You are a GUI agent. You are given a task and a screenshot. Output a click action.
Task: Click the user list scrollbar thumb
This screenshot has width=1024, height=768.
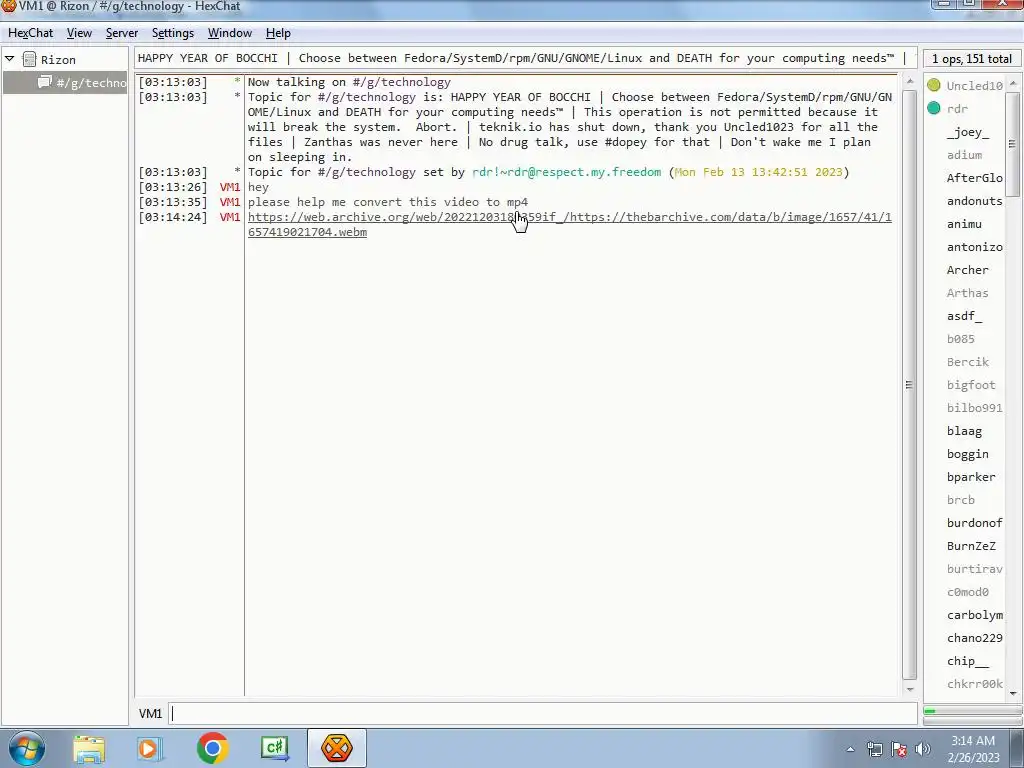tap(1013, 144)
